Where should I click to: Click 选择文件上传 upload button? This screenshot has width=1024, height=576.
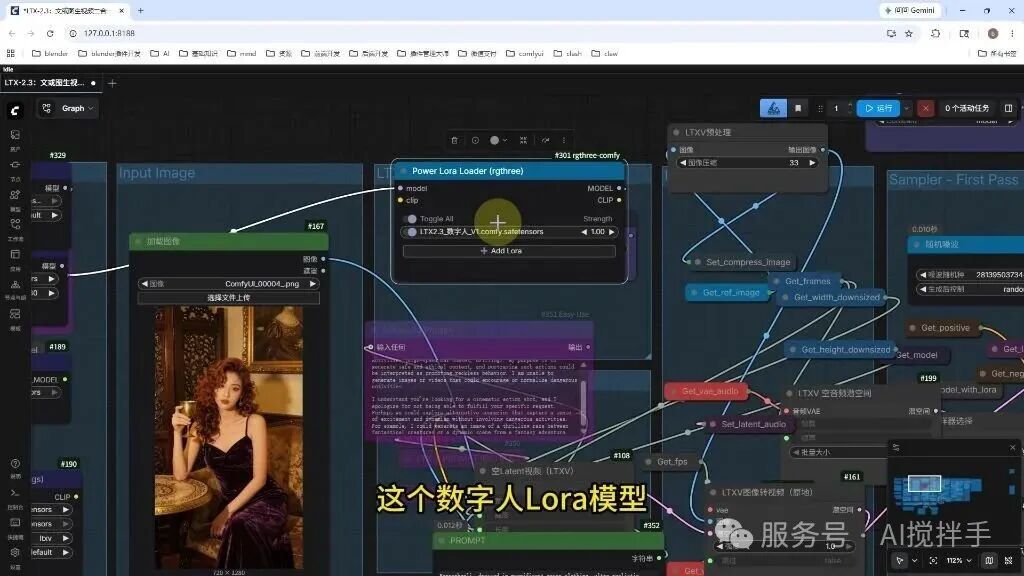tap(228, 298)
